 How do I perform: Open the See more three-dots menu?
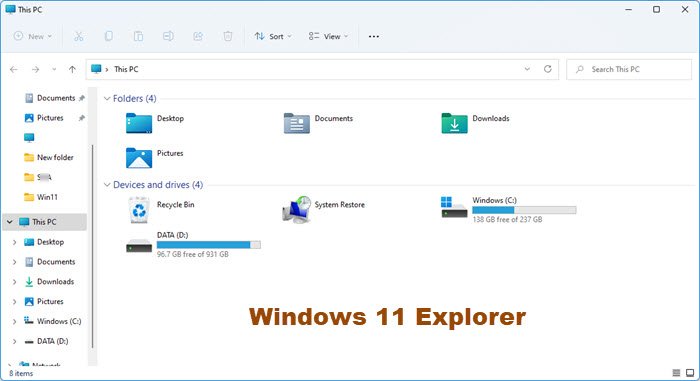coord(374,37)
